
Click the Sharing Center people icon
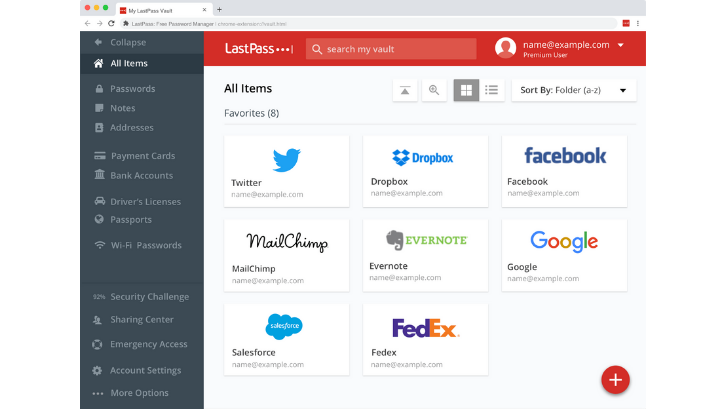[97, 320]
